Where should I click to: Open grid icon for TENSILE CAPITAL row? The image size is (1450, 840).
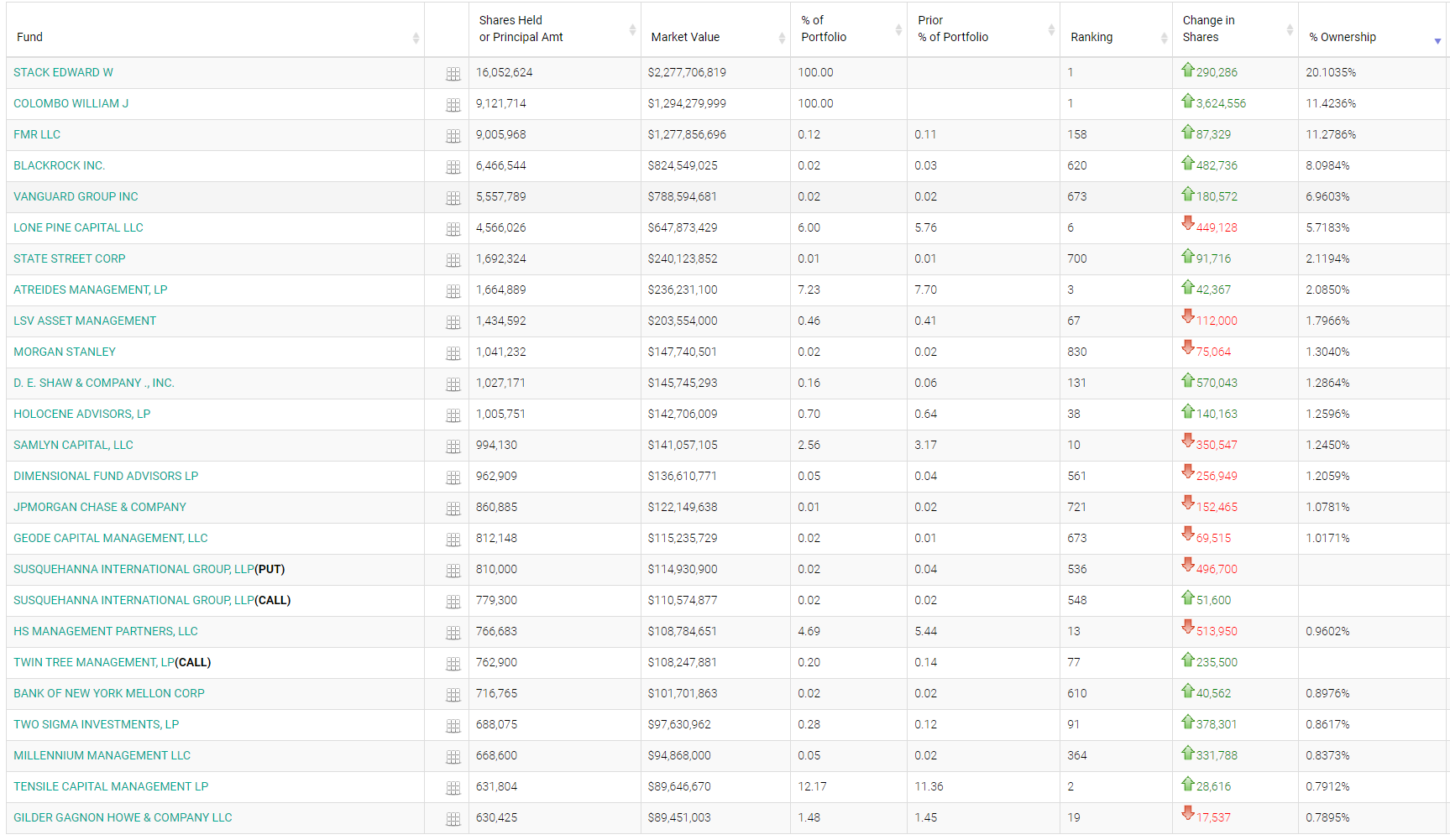click(x=453, y=788)
